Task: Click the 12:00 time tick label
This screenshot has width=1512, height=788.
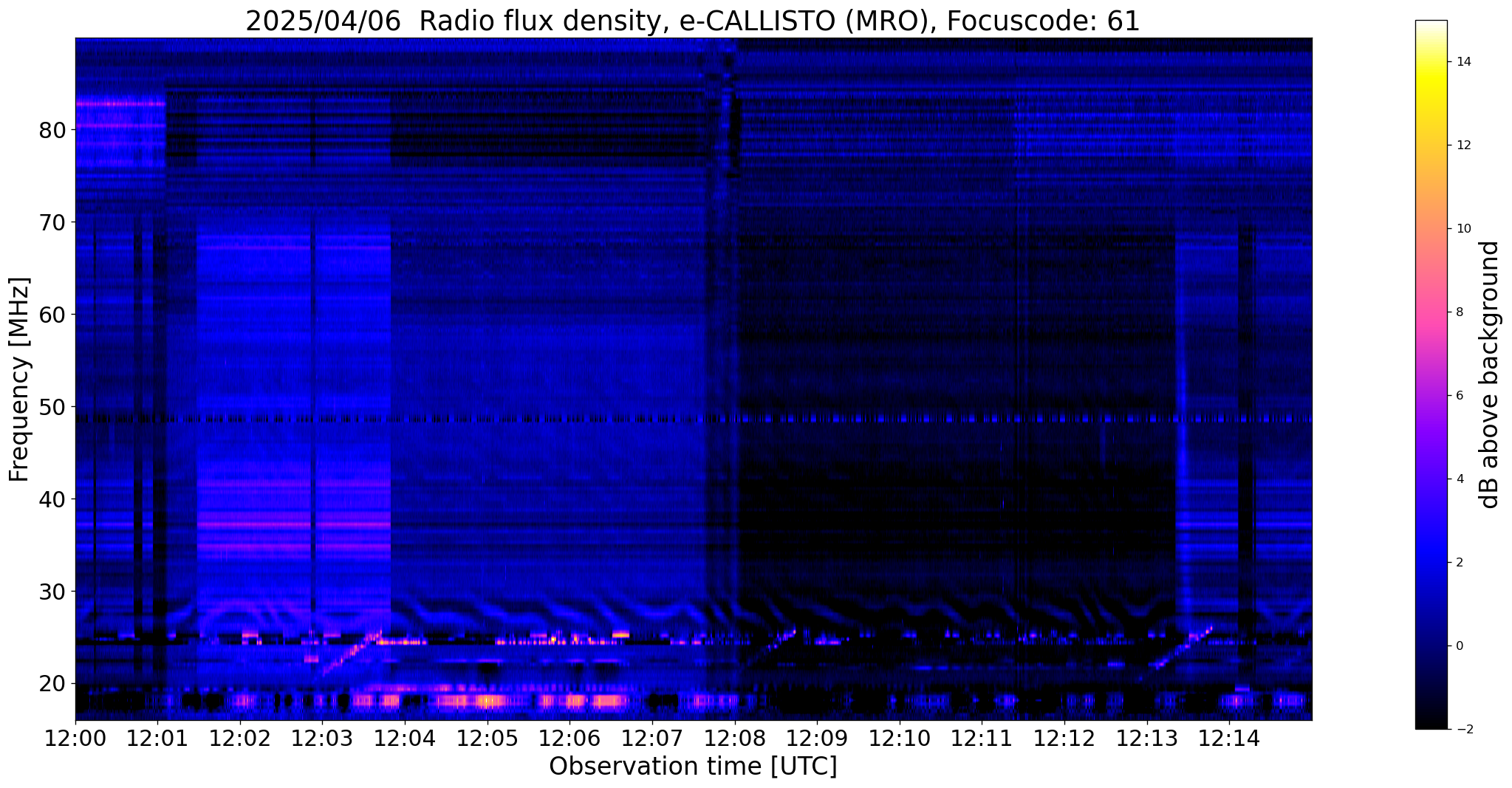Action: 75,739
